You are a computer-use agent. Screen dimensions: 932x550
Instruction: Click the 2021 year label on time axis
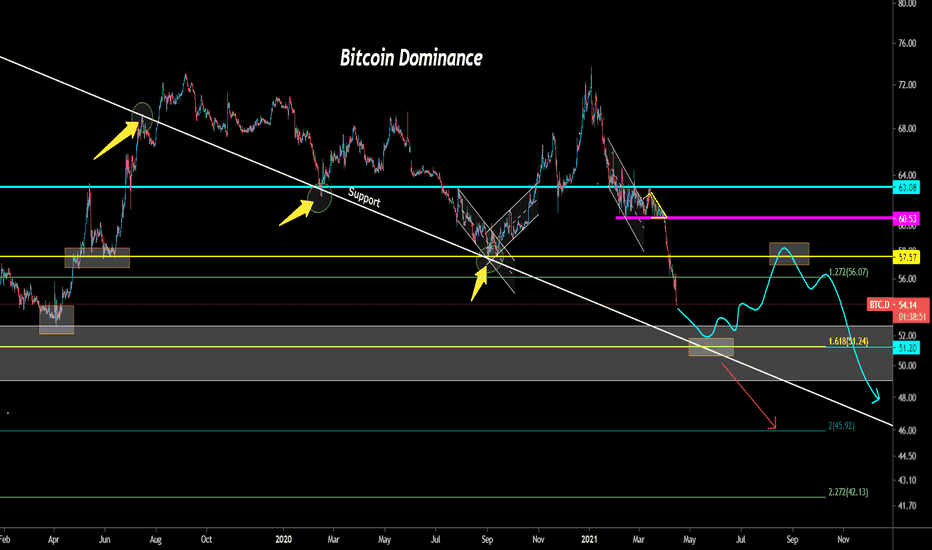[589, 540]
